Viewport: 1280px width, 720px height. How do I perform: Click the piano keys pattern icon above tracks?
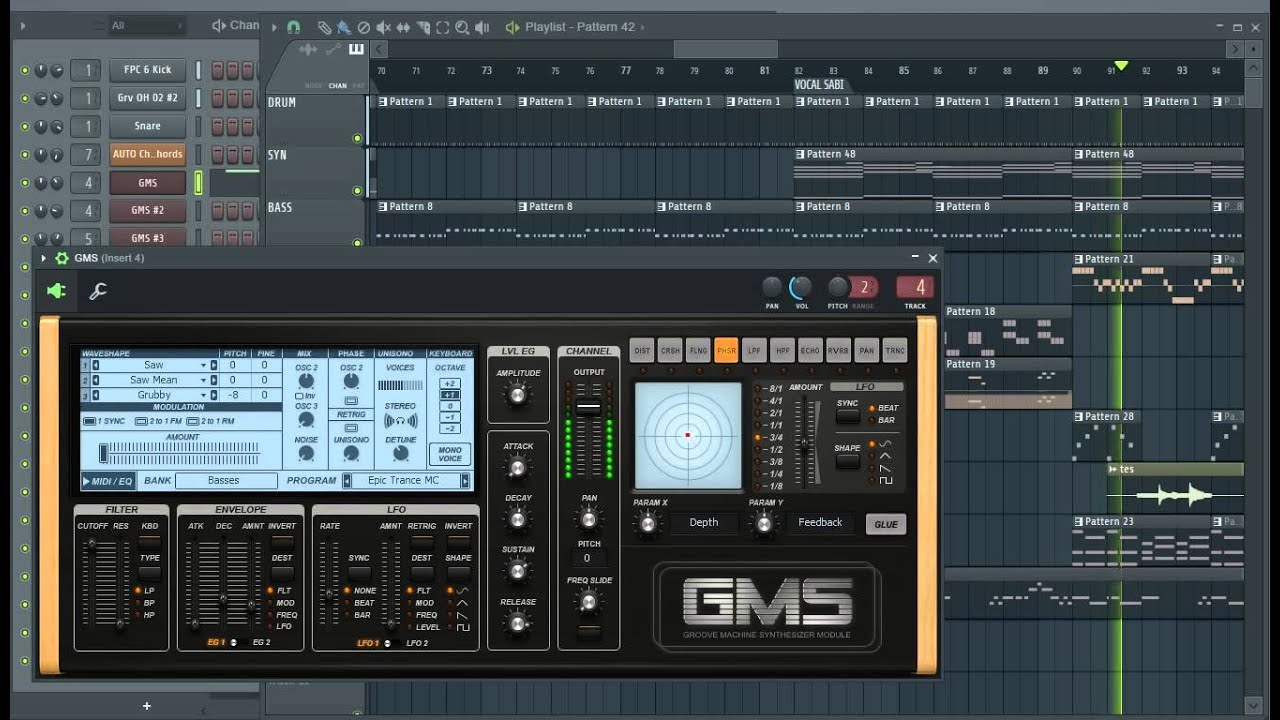(x=356, y=49)
